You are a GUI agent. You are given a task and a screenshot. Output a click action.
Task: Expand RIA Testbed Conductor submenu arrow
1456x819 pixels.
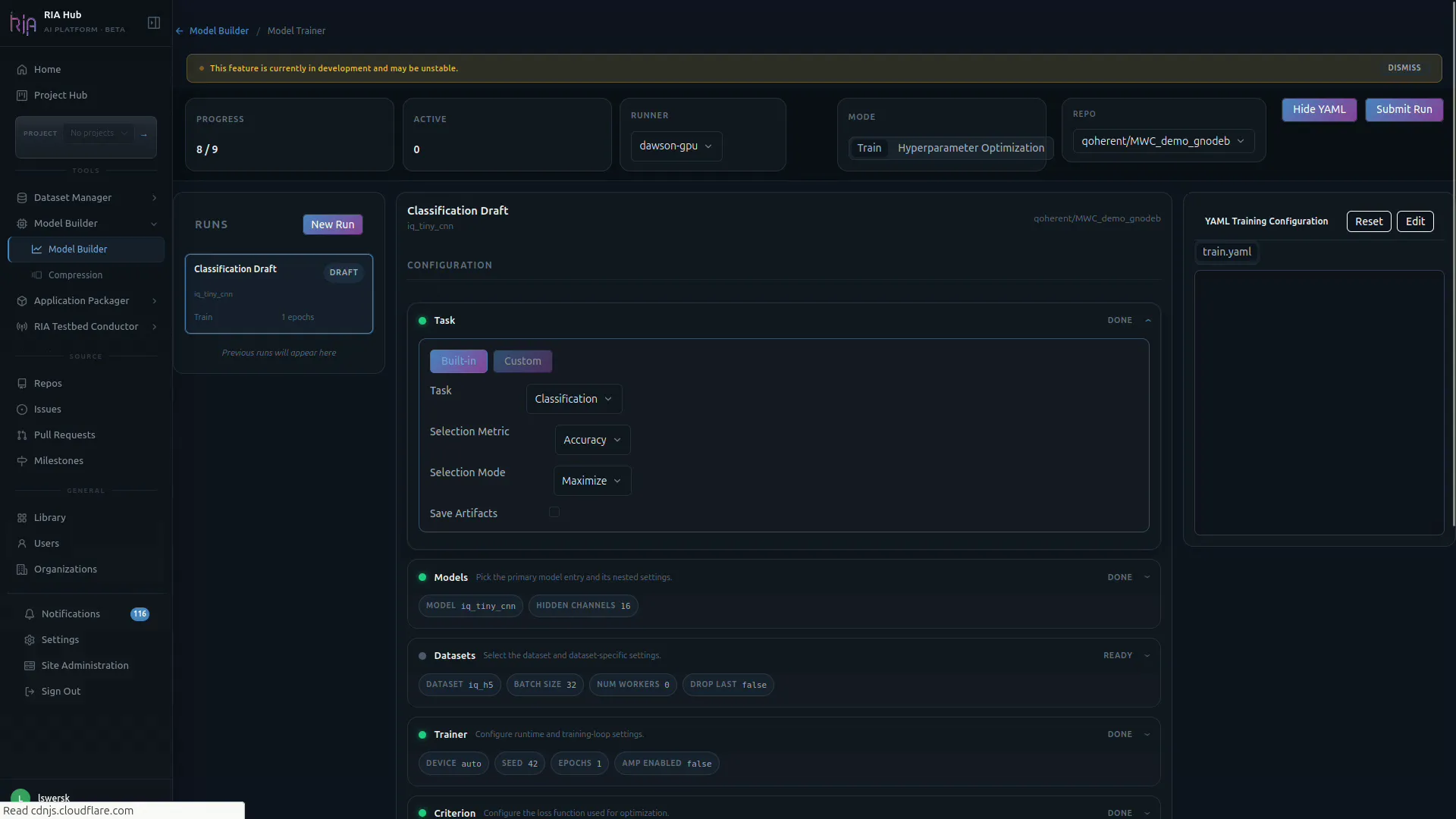point(155,327)
